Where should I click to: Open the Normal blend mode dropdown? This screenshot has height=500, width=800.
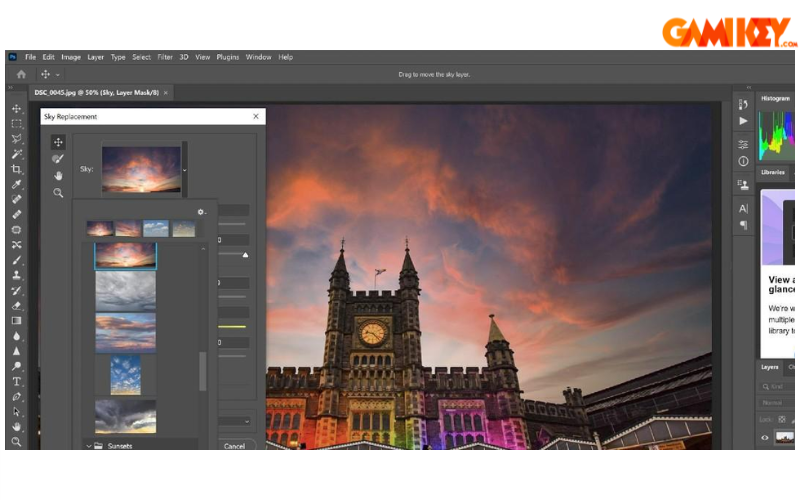tap(777, 403)
